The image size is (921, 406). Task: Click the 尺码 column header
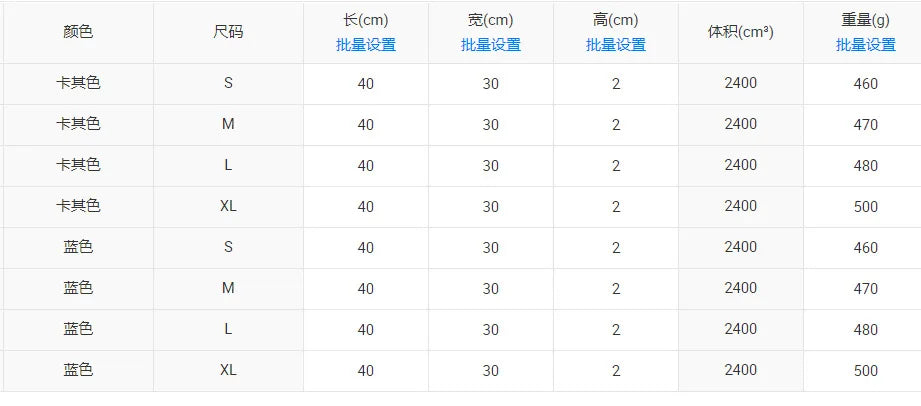pyautogui.click(x=228, y=32)
